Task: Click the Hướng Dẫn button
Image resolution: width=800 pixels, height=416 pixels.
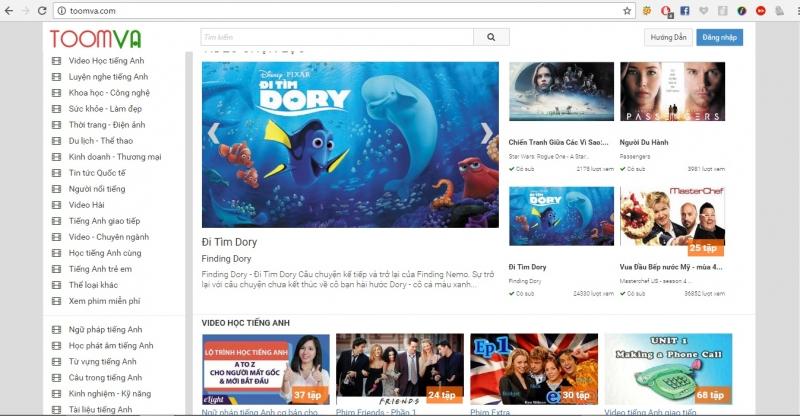Action: pyautogui.click(x=668, y=37)
